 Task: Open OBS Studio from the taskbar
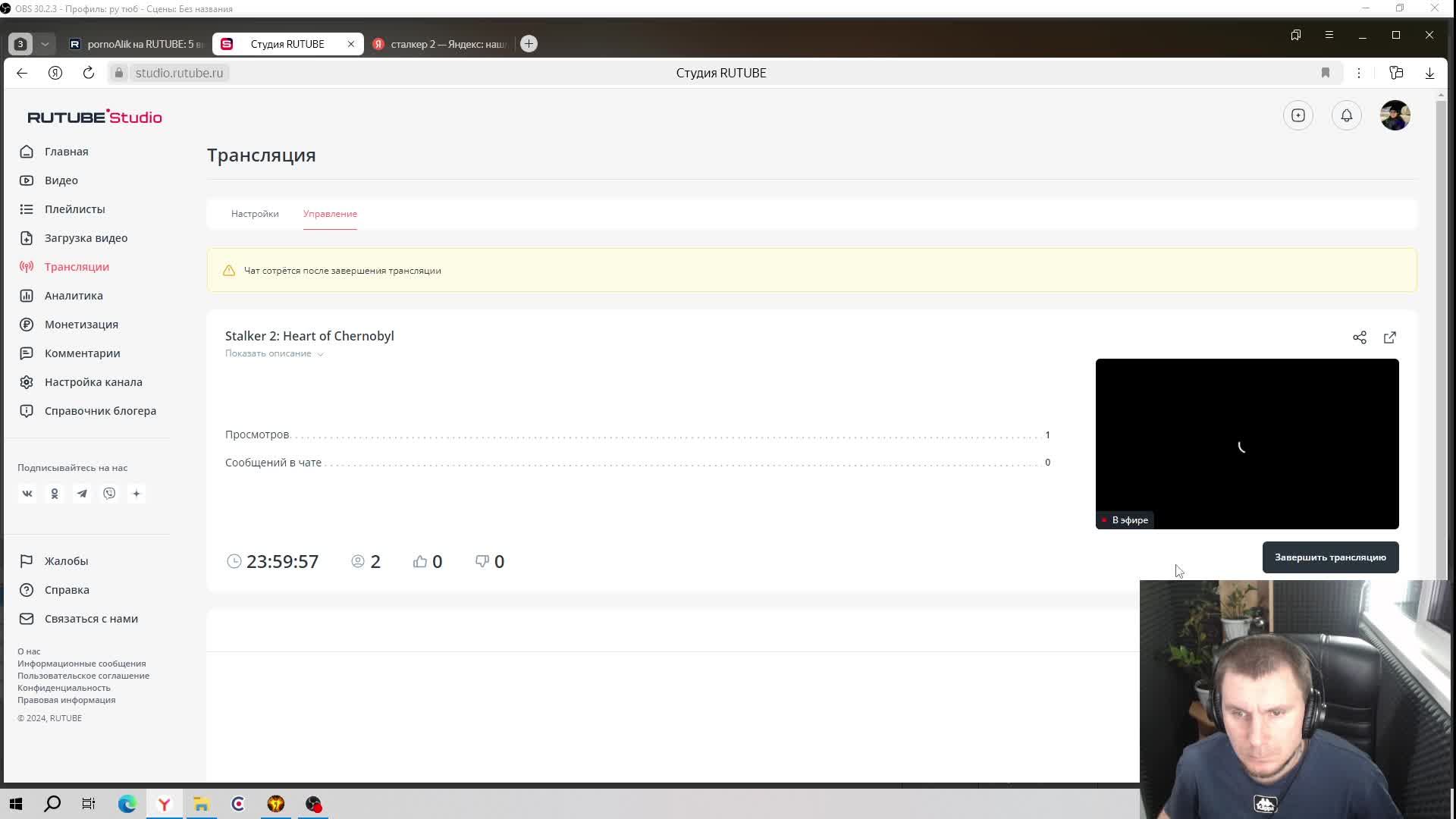313,804
